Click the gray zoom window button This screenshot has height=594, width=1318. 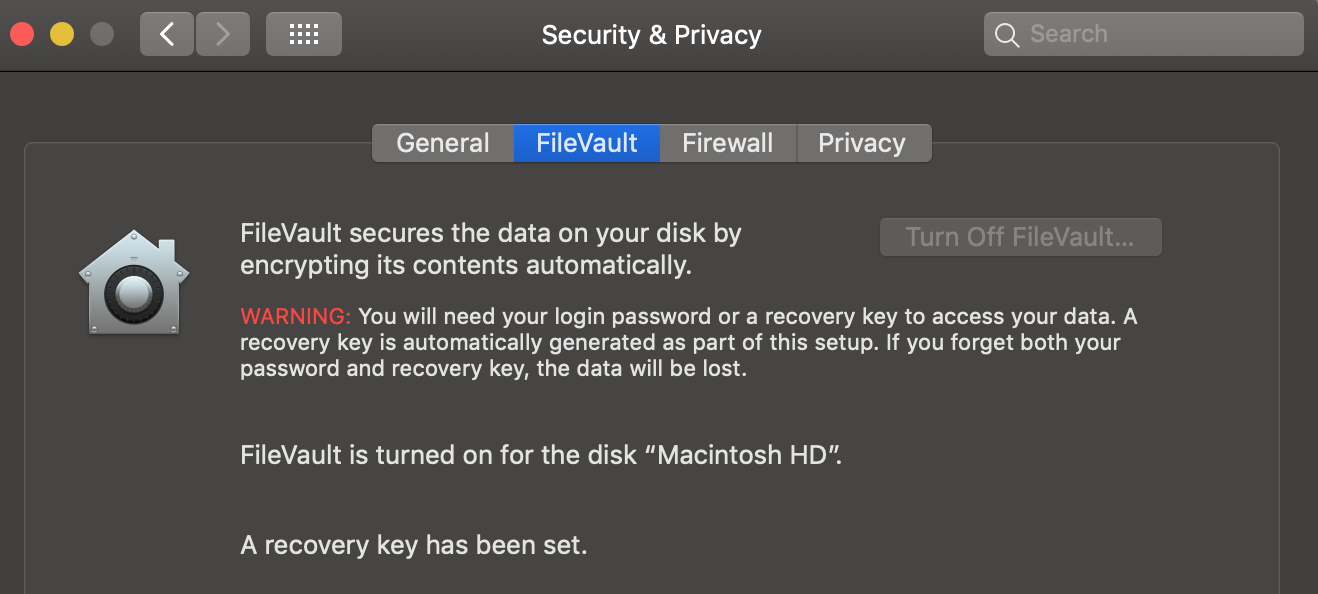102,35
